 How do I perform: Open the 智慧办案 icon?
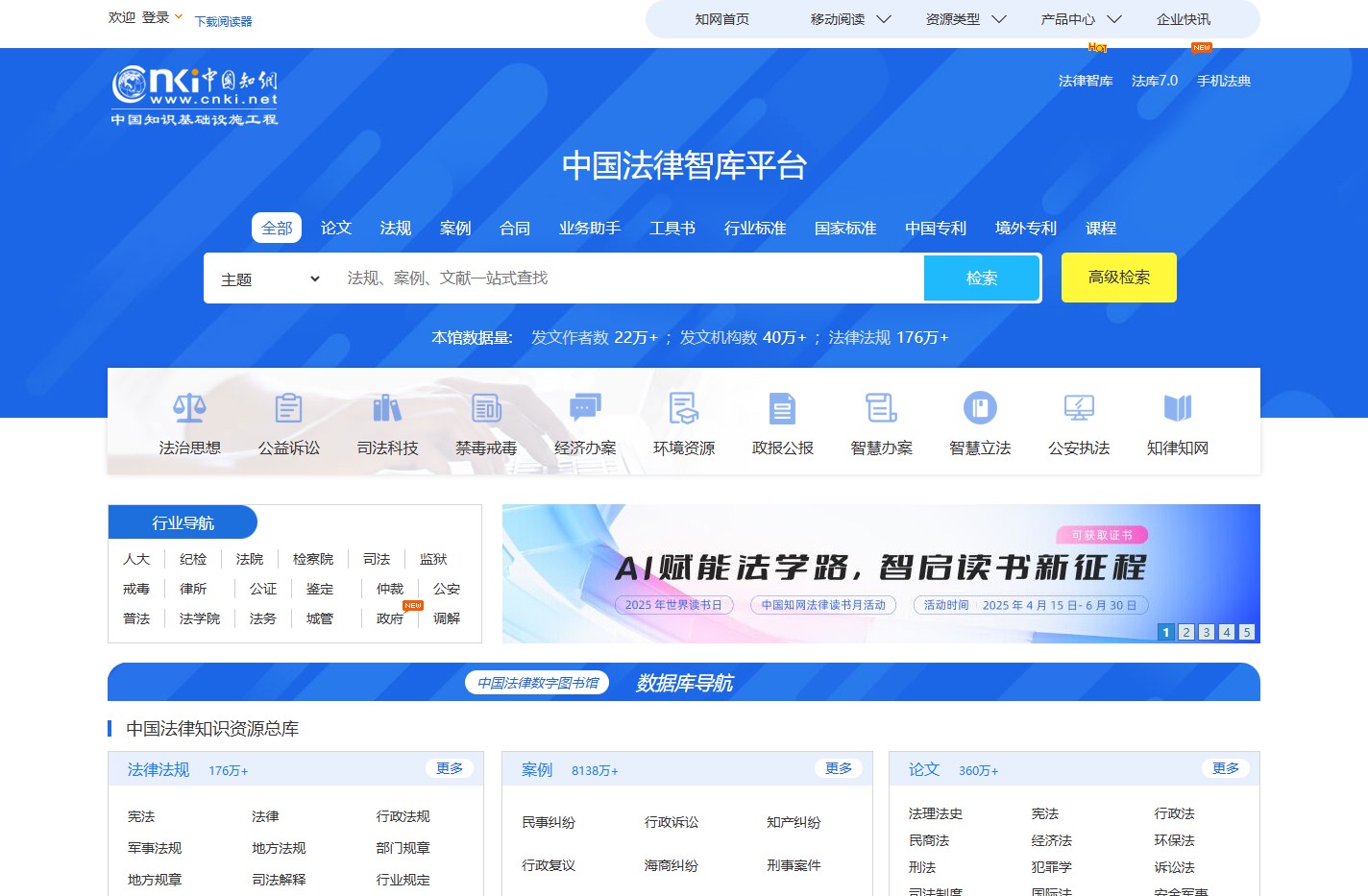coord(881,408)
